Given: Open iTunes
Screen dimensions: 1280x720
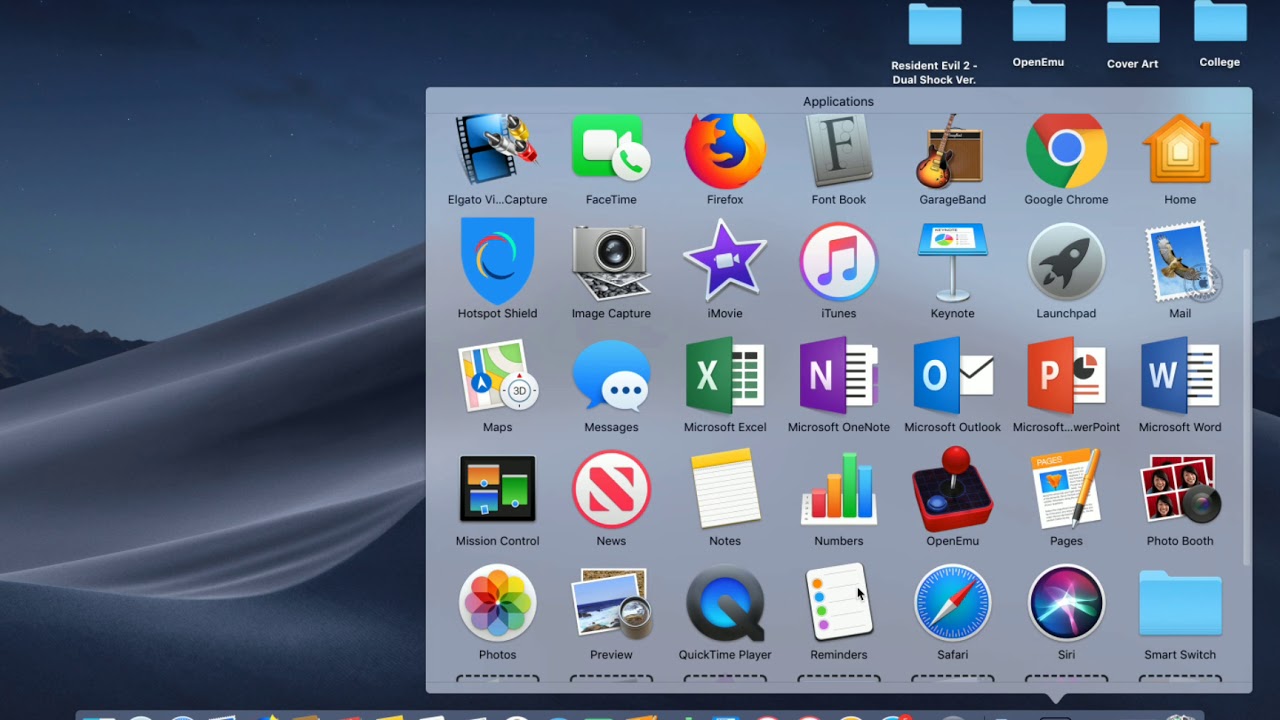Looking at the screenshot, I should tap(839, 262).
